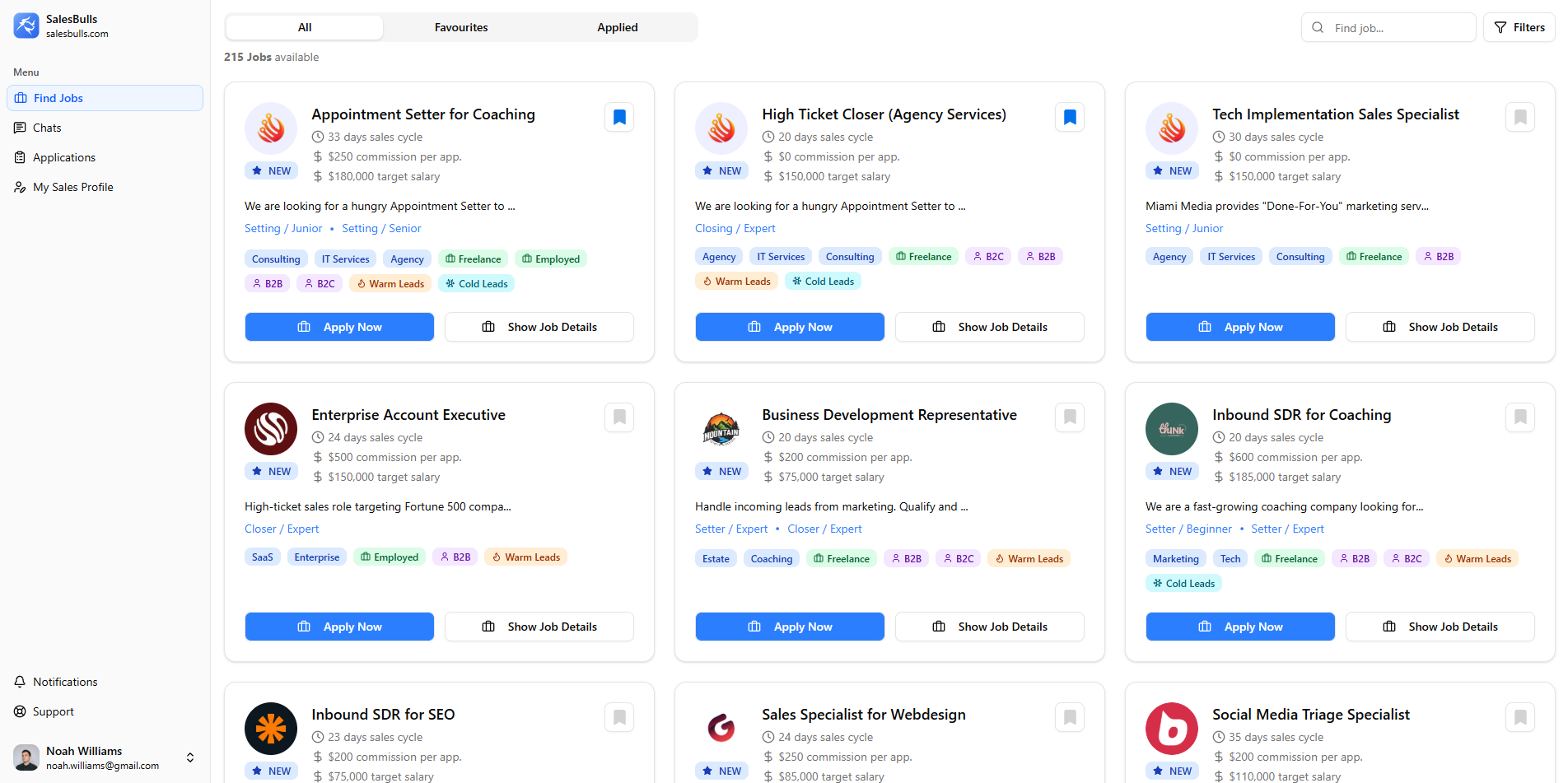The width and height of the screenshot is (1568, 783).
Task: Switch to the Applied tab
Action: pyautogui.click(x=617, y=27)
